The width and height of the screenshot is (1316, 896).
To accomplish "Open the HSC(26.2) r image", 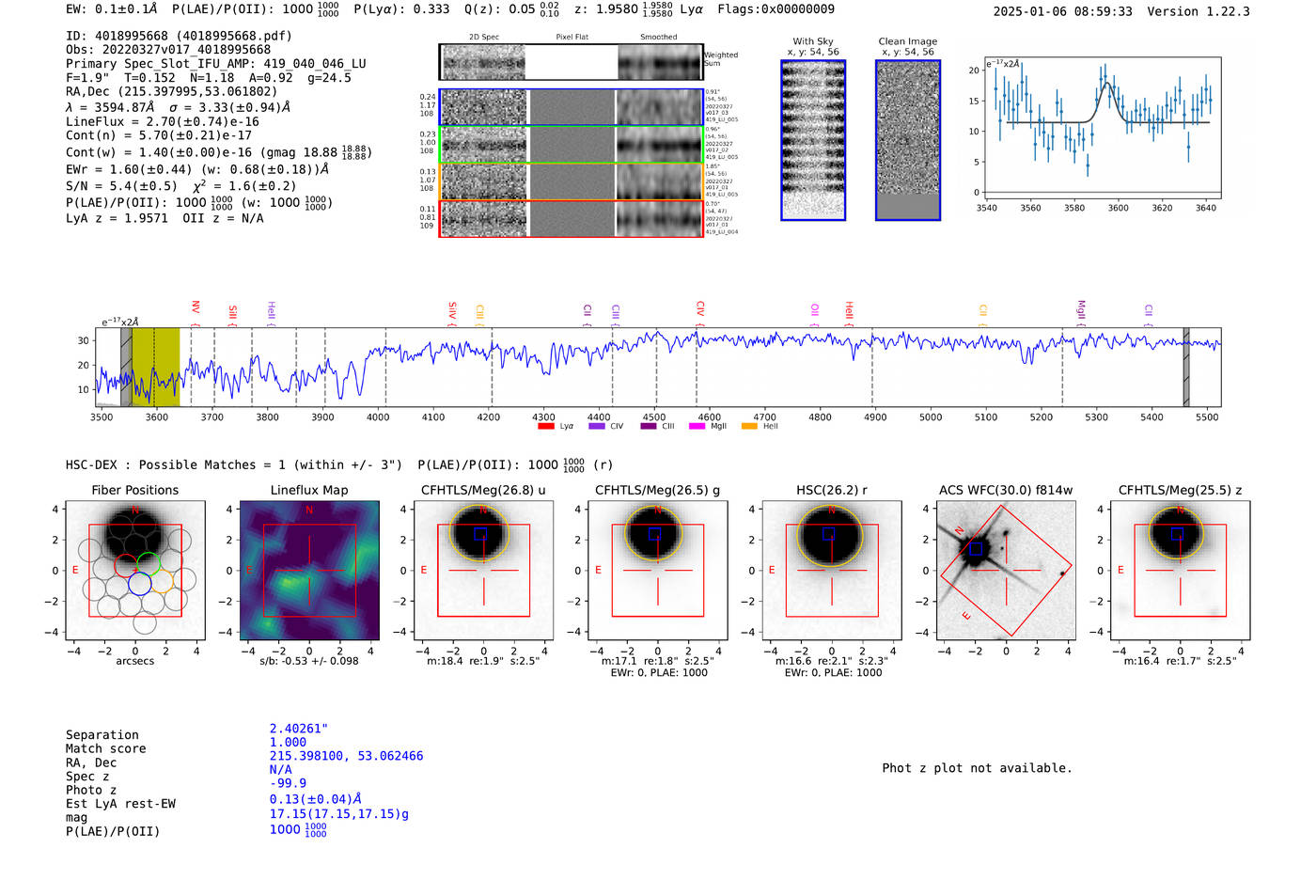I will pos(832,571).
